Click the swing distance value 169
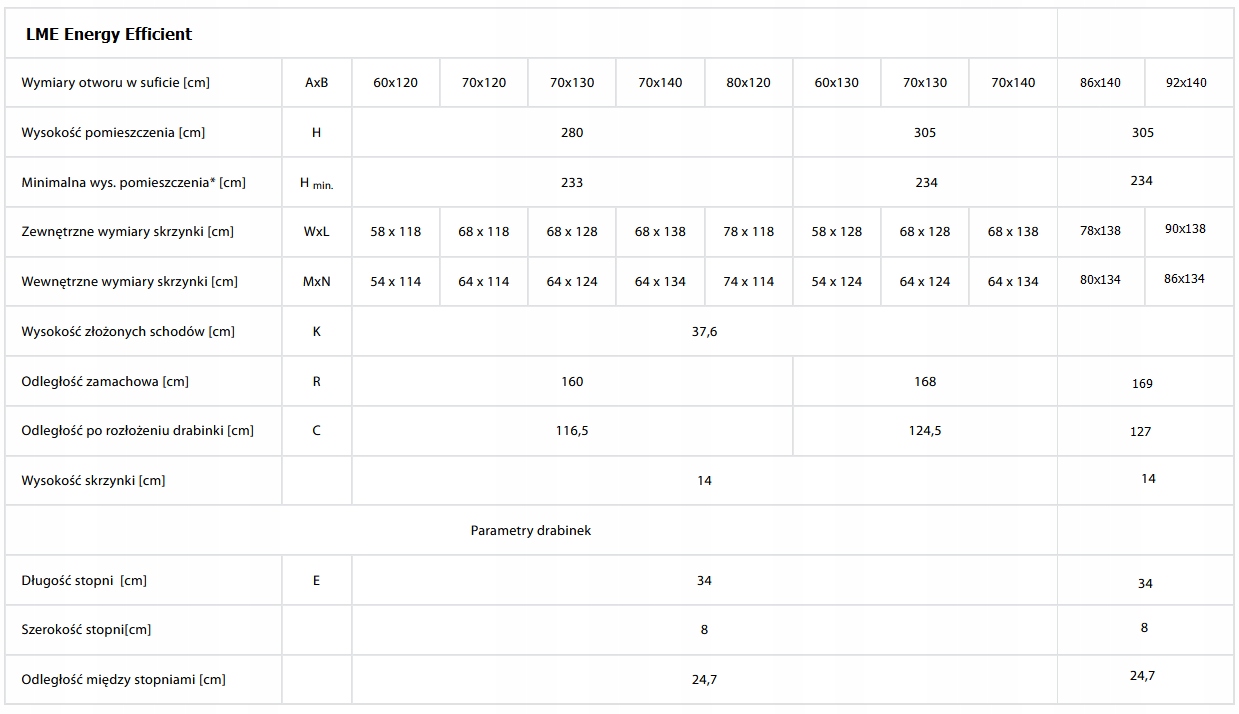The width and height of the screenshot is (1239, 714). tap(1142, 383)
